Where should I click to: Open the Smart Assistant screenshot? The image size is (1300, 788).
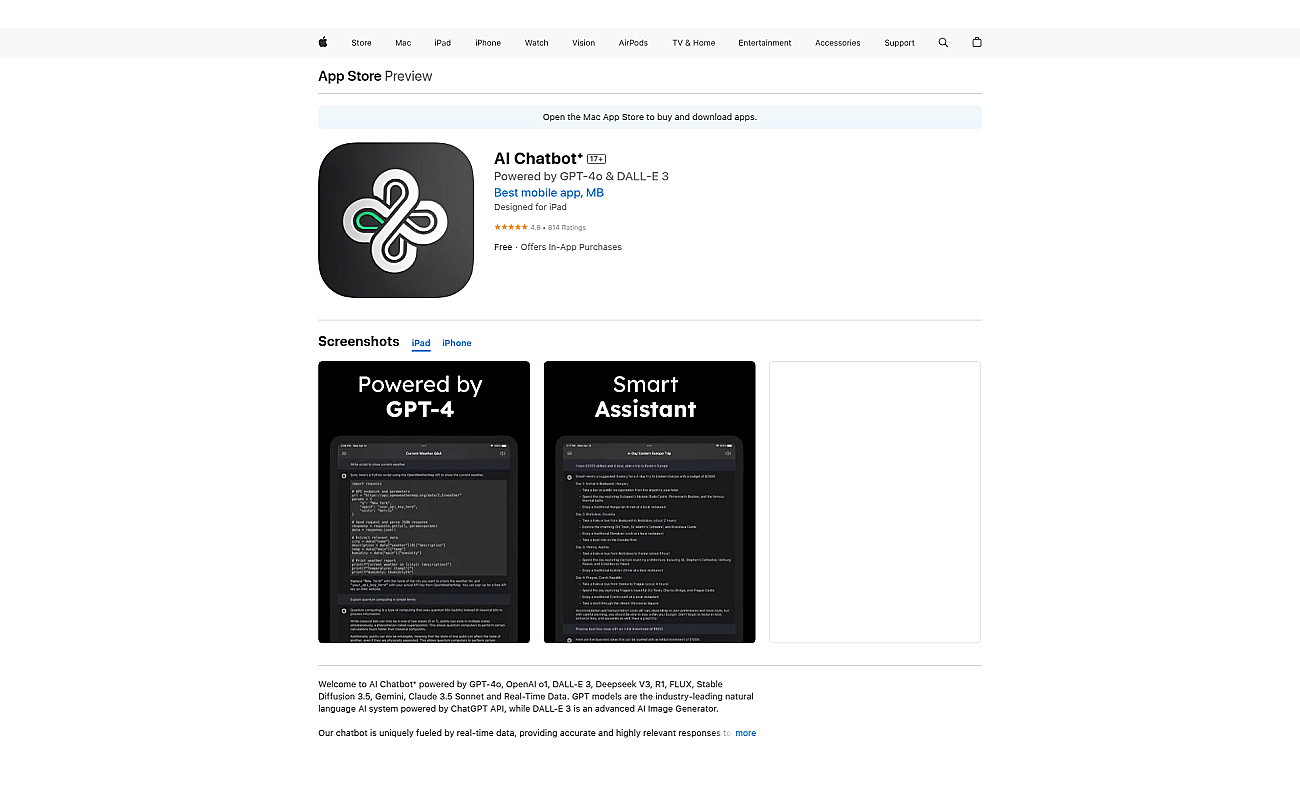pos(650,502)
